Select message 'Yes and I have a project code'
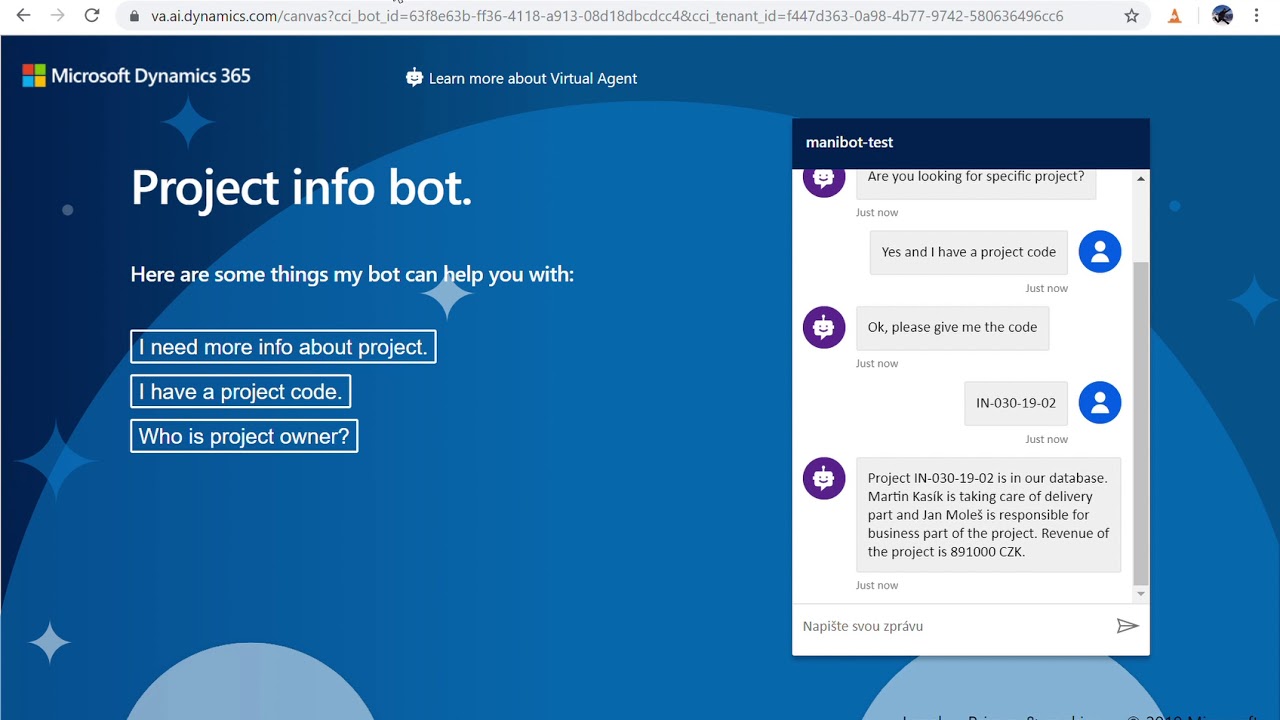The image size is (1280, 720). tap(969, 252)
